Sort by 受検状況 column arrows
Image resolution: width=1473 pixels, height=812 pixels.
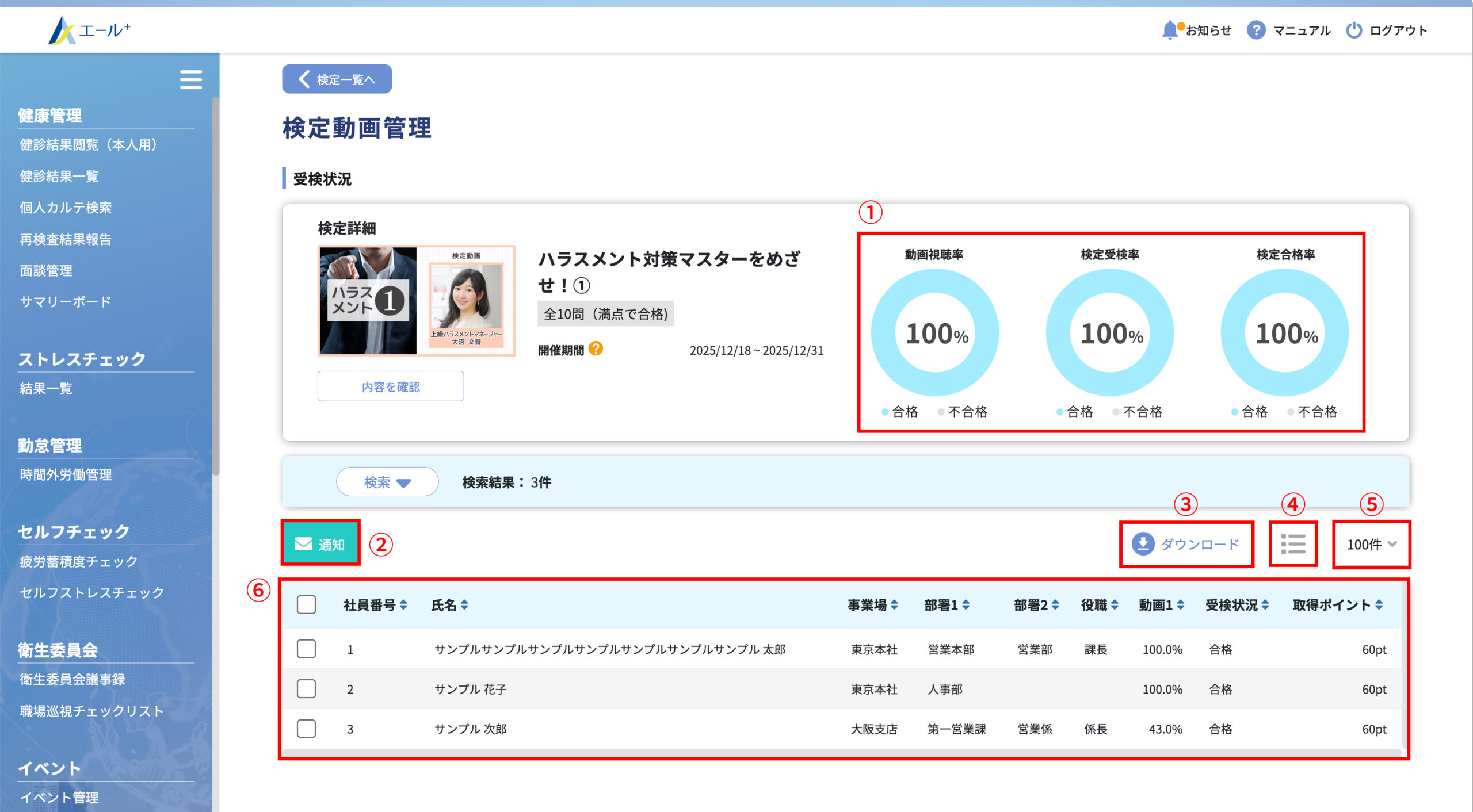(1265, 604)
